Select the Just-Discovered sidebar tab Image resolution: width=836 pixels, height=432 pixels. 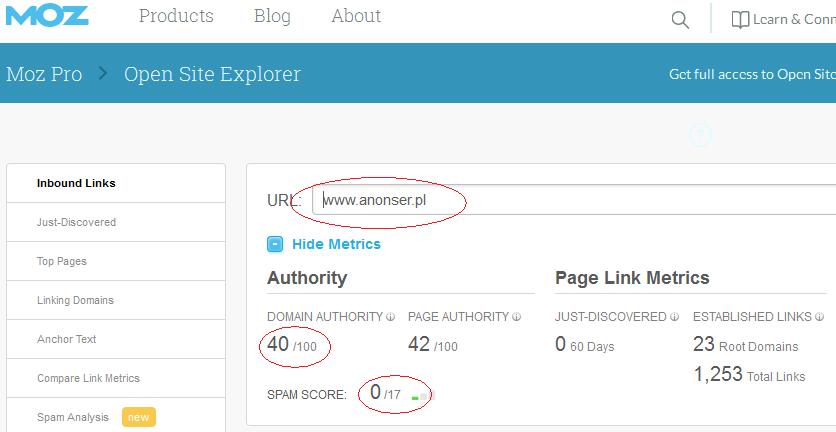point(116,222)
